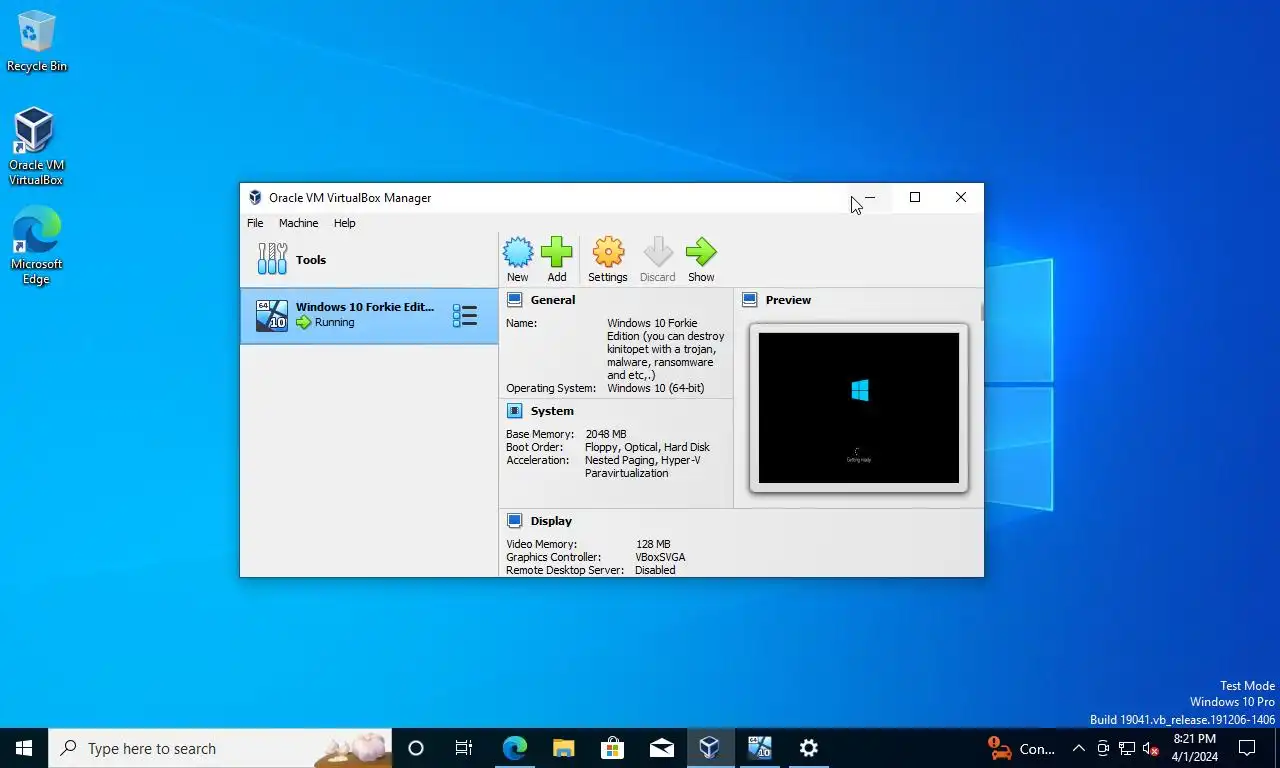Viewport: 1280px width, 768px height.
Task: Open Mail app from taskbar
Action: [x=661, y=748]
